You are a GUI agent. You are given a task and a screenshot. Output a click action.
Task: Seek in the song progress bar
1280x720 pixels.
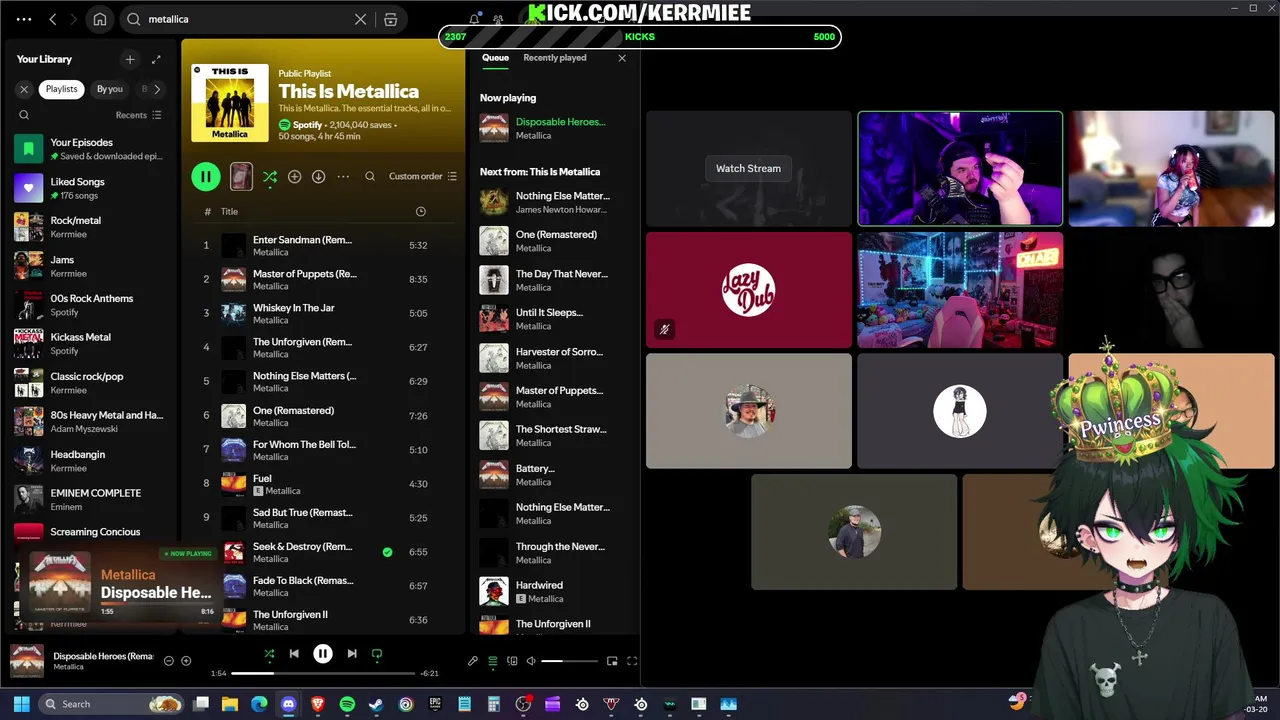pyautogui.click(x=323, y=674)
